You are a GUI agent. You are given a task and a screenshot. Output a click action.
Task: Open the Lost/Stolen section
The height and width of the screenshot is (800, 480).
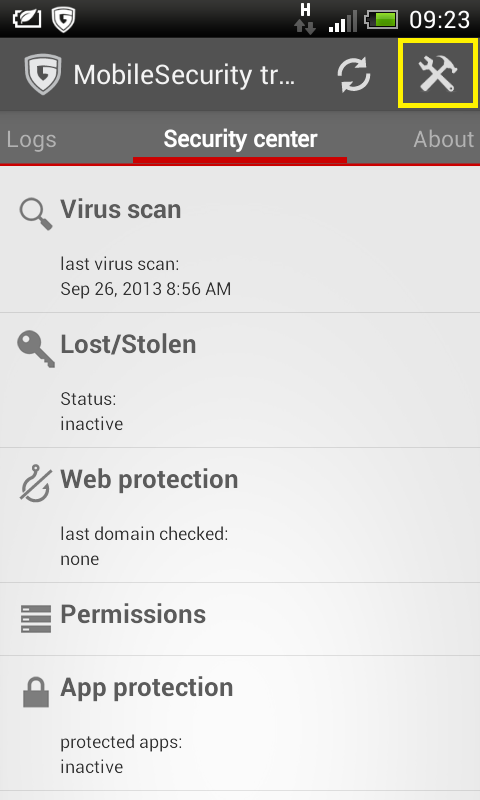coord(240,381)
